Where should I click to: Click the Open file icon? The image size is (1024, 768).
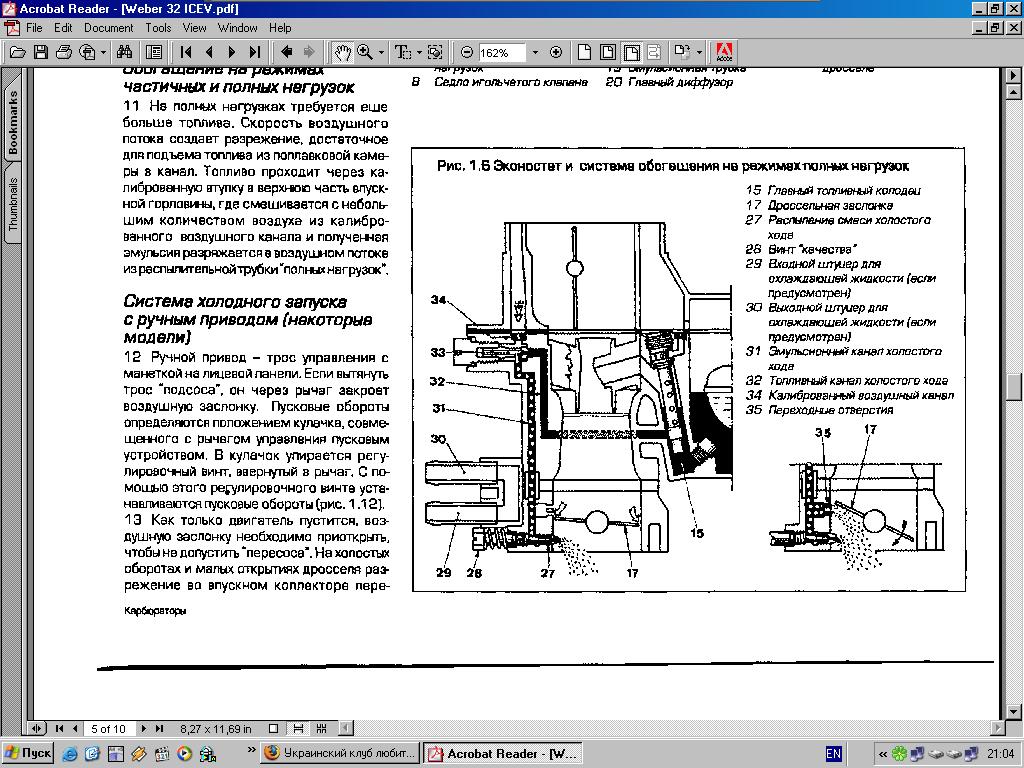click(17, 52)
